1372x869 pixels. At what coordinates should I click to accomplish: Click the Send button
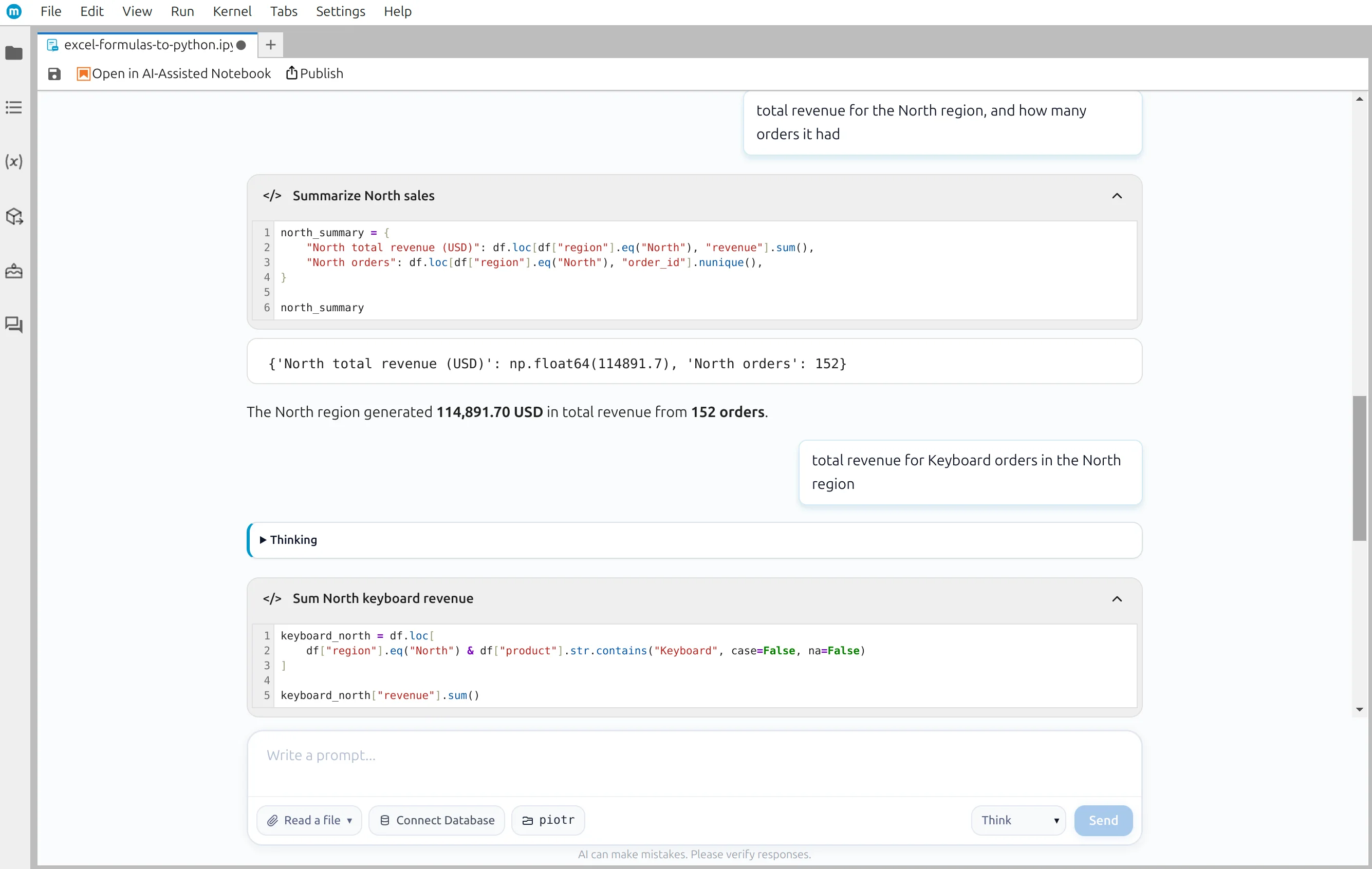tap(1103, 821)
